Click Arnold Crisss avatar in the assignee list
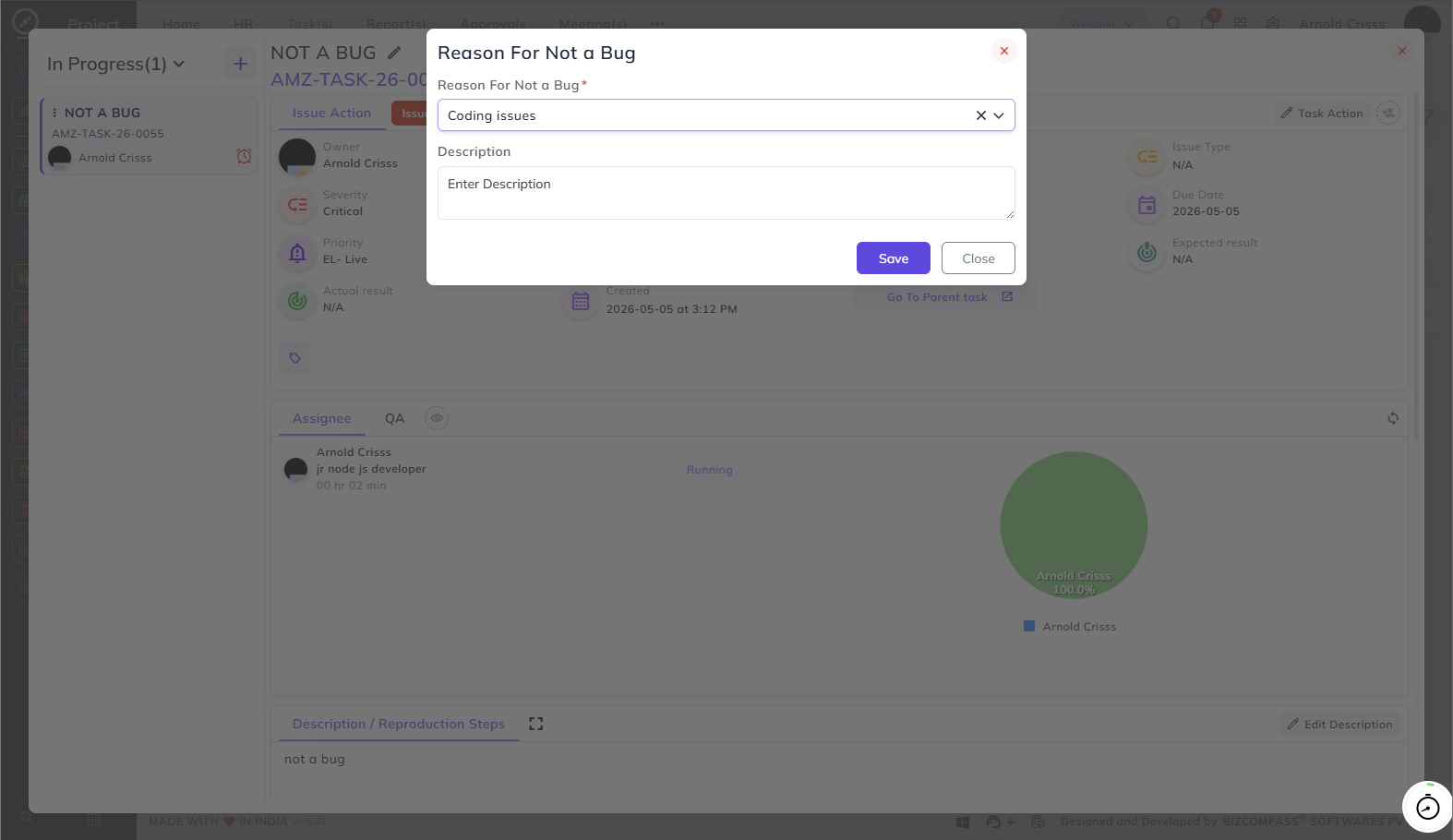1453x840 pixels. (295, 469)
